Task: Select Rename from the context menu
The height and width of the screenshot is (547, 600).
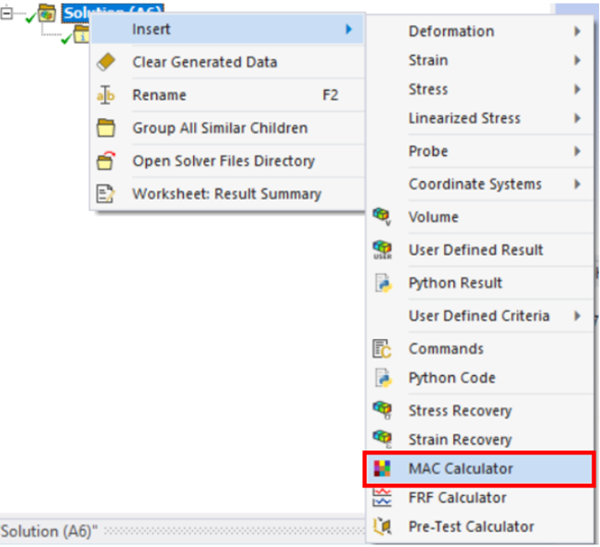Action: click(227, 95)
